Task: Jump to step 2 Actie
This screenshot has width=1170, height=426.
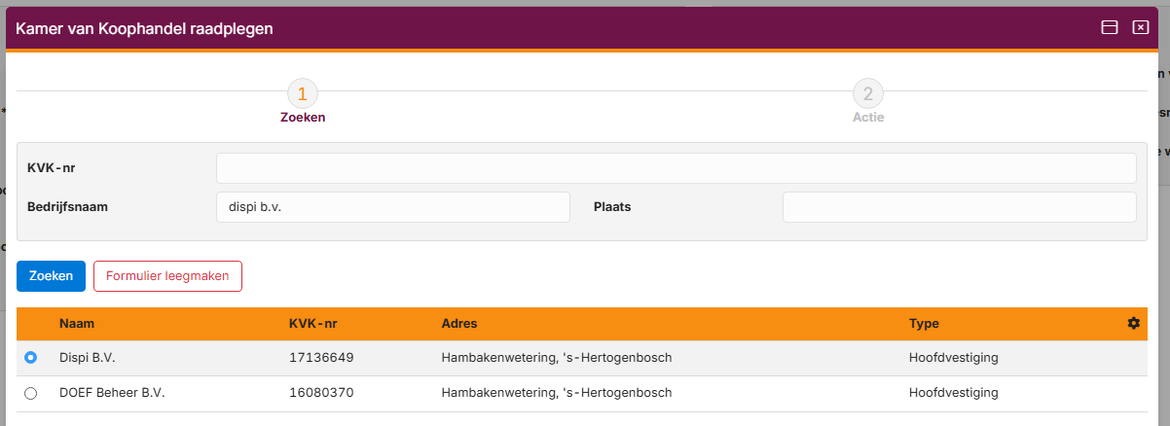Action: click(x=867, y=95)
